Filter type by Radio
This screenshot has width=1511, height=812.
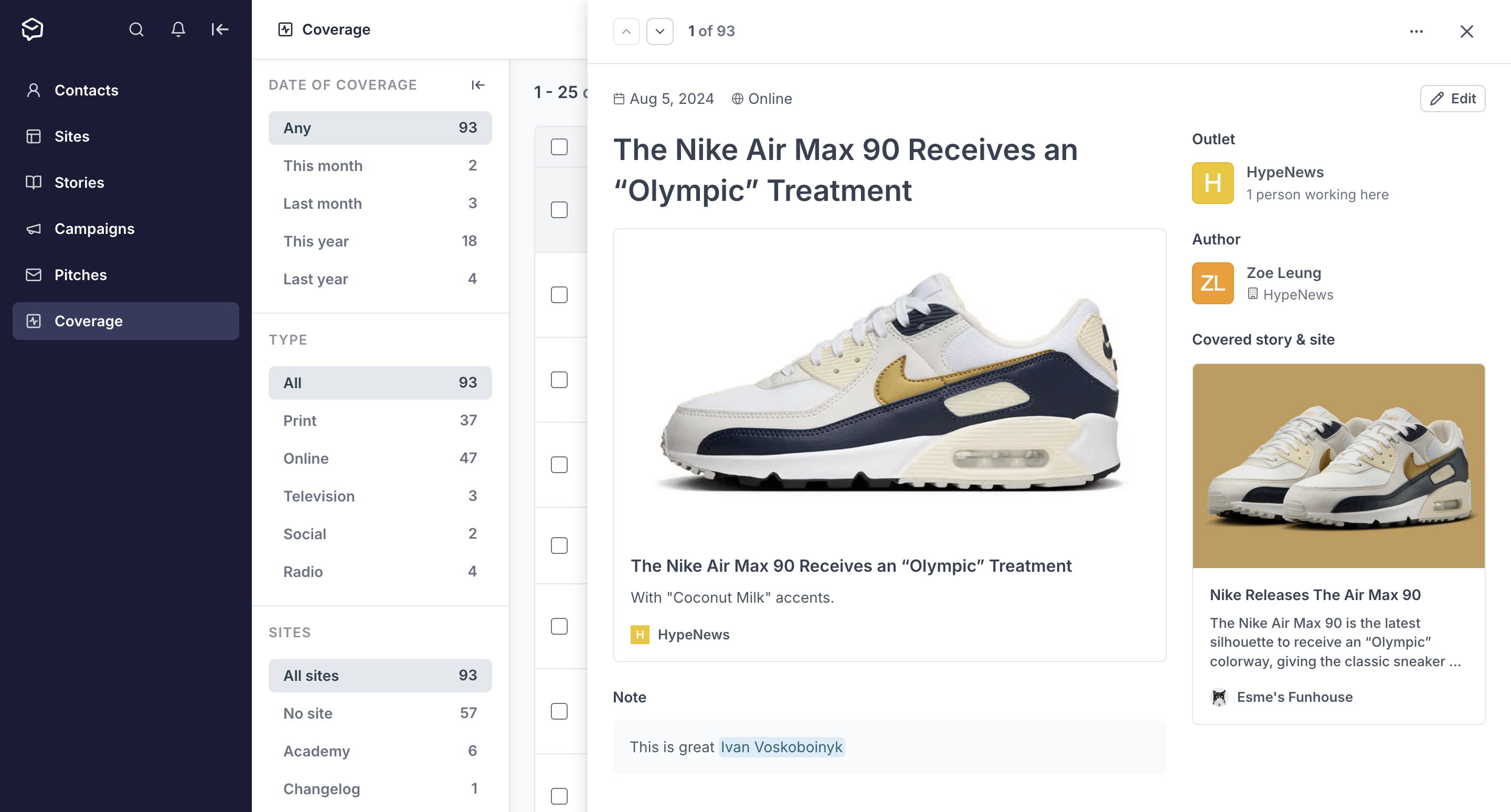[380, 572]
